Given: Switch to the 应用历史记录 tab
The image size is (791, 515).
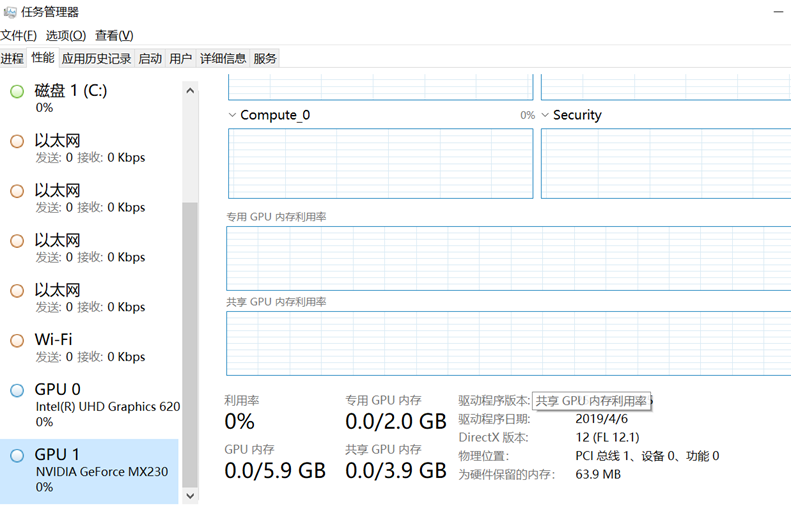Looking at the screenshot, I should point(96,59).
